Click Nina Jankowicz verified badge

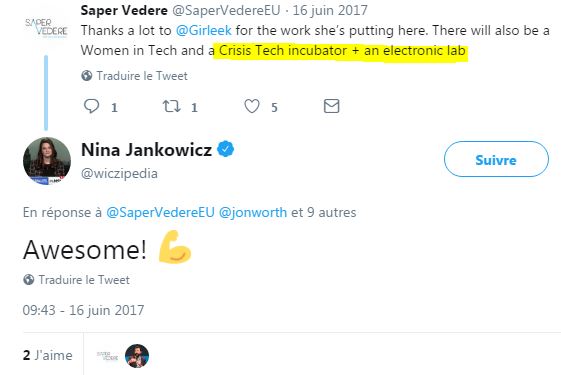(226, 149)
